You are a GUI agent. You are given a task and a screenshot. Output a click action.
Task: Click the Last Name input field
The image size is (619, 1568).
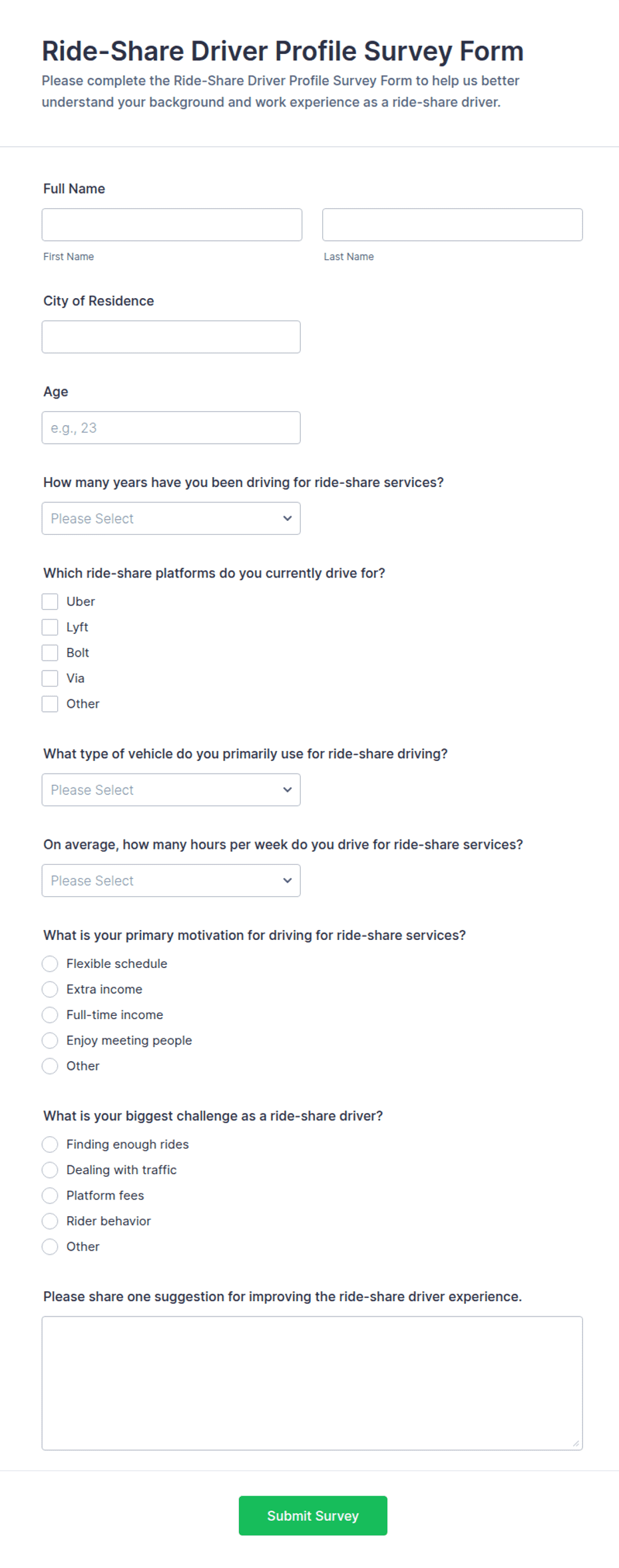tap(453, 225)
